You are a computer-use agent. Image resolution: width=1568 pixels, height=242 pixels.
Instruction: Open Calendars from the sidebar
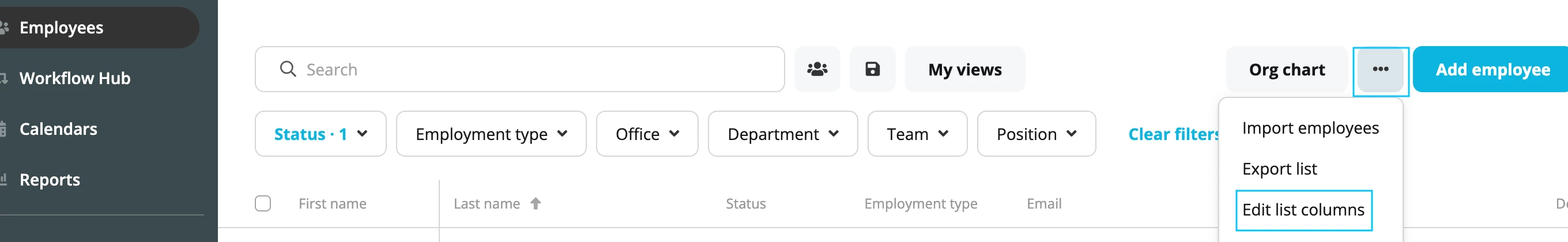(58, 129)
